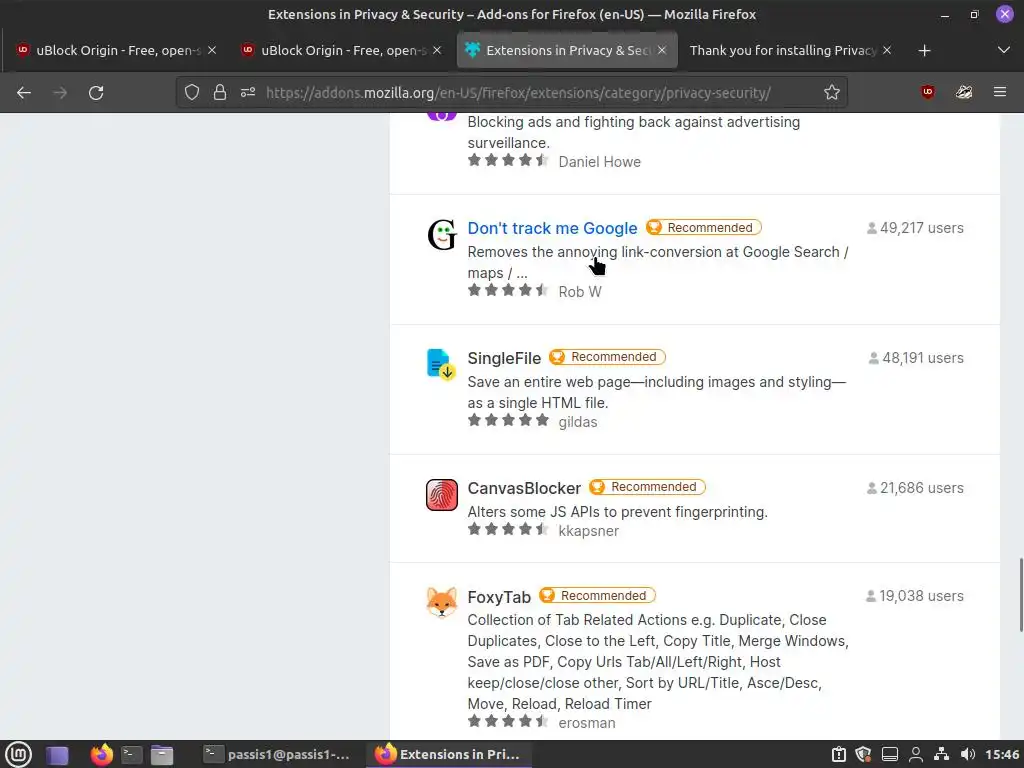
Task: Click the 49,217 users count
Action: [915, 228]
